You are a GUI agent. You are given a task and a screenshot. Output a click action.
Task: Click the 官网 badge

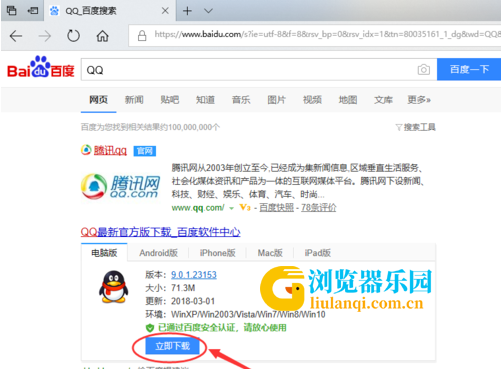point(145,151)
